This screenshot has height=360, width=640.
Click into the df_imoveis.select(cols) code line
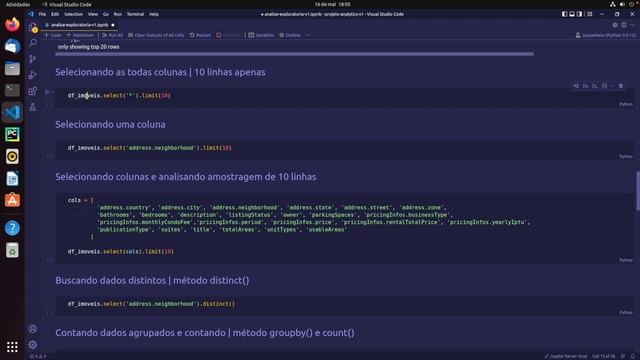coord(121,252)
